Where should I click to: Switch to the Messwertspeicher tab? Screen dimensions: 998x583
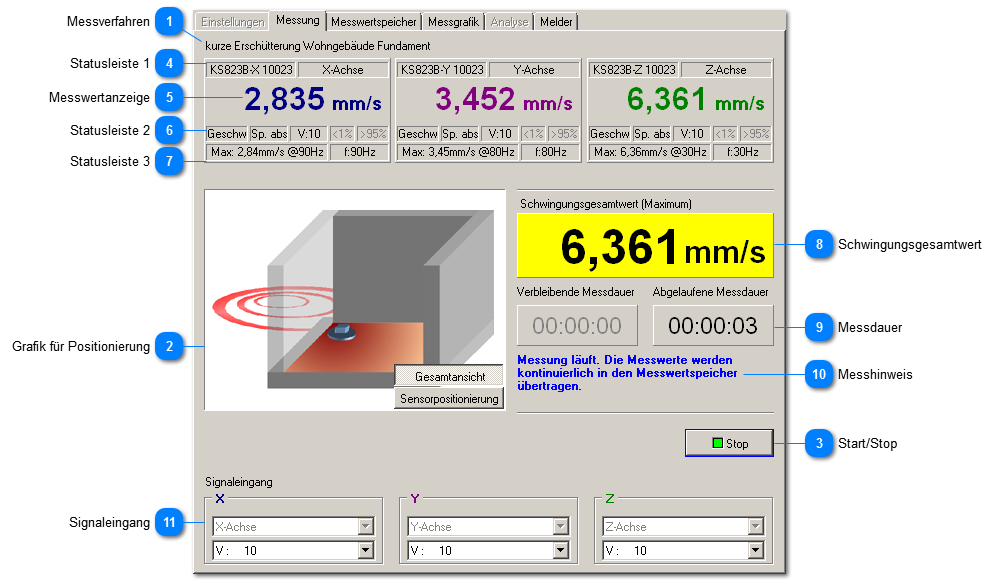point(374,21)
